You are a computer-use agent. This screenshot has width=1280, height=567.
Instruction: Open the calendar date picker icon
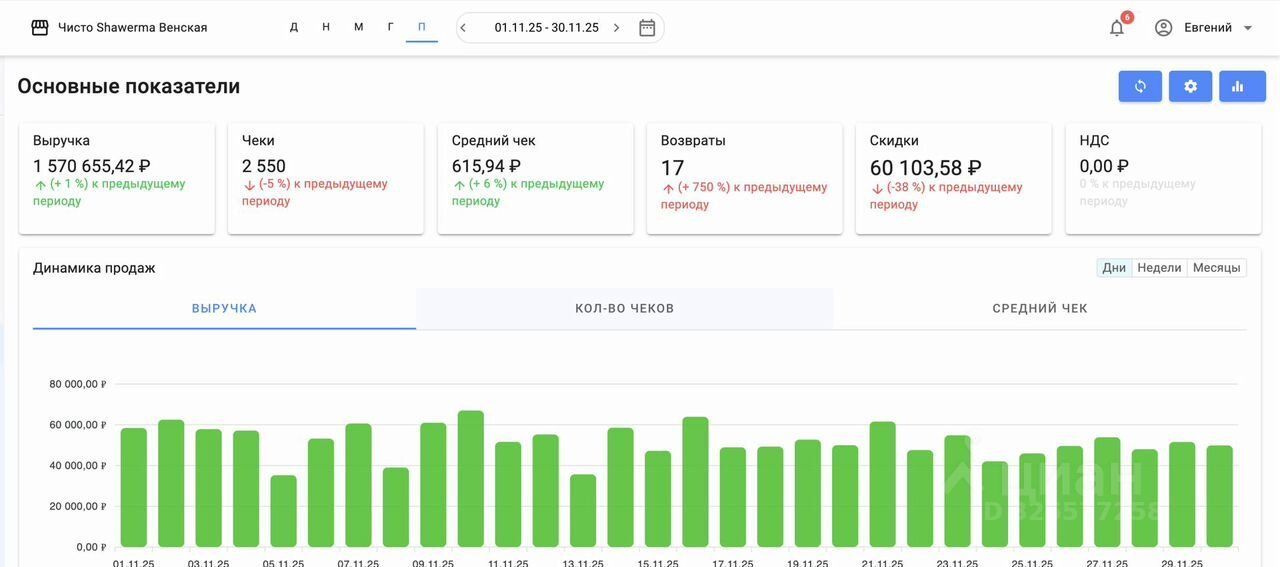(x=647, y=28)
